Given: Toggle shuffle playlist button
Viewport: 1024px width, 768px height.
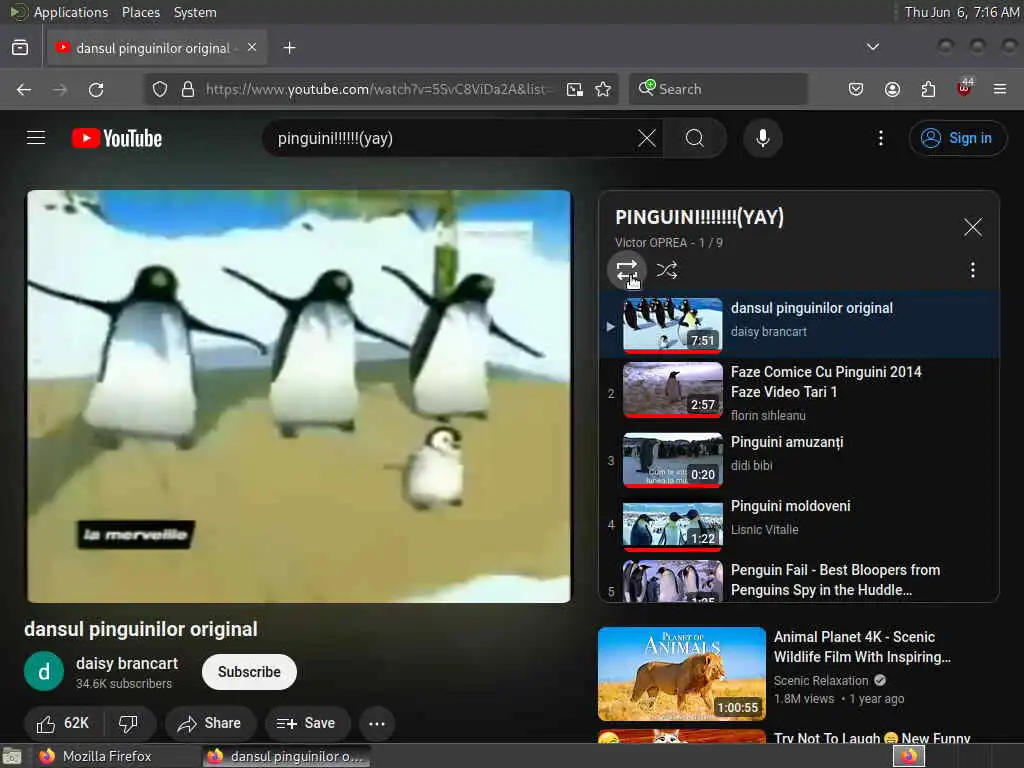Looking at the screenshot, I should [667, 270].
